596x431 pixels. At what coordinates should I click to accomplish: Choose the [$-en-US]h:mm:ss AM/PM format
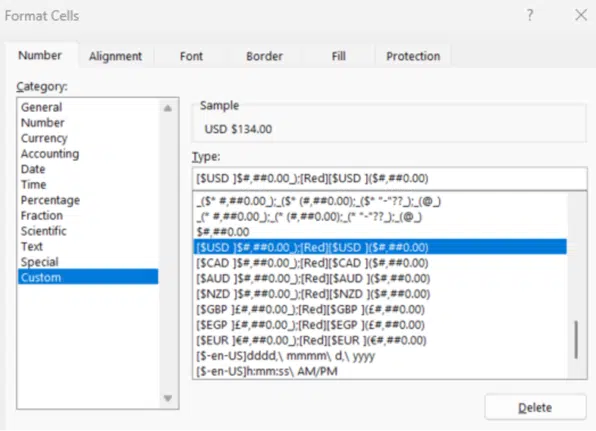pos(380,371)
